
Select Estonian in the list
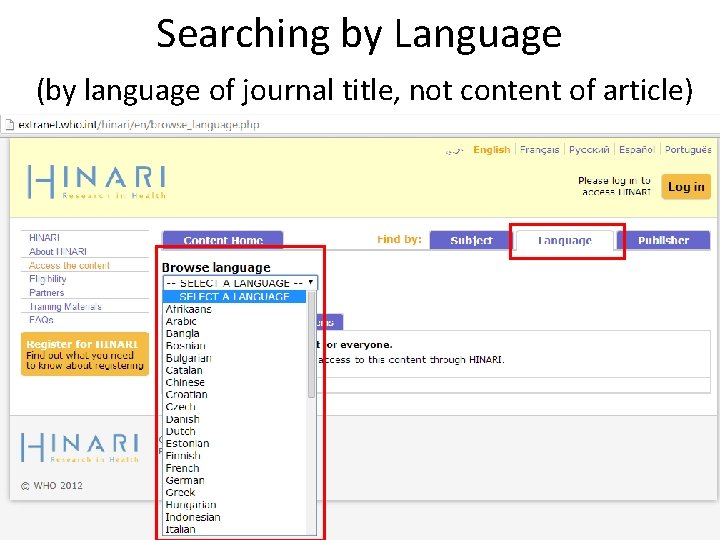(x=187, y=444)
